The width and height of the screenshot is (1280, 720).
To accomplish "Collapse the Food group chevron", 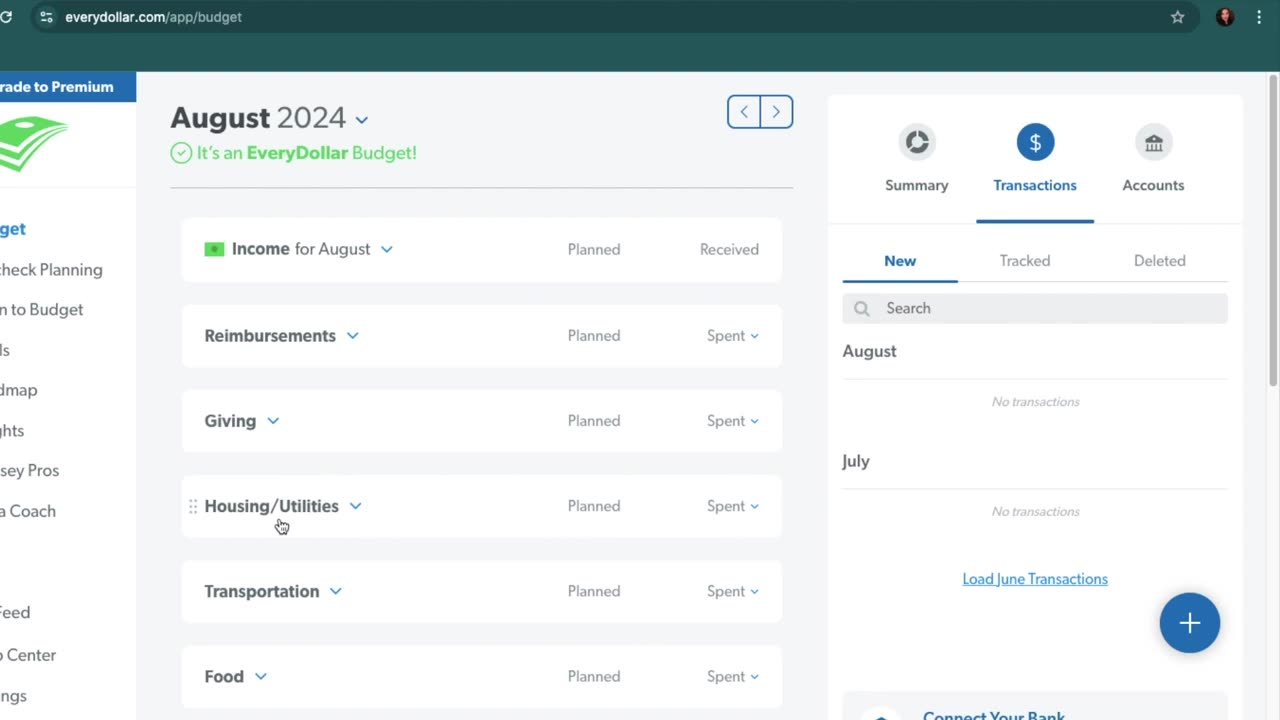I will pos(260,676).
